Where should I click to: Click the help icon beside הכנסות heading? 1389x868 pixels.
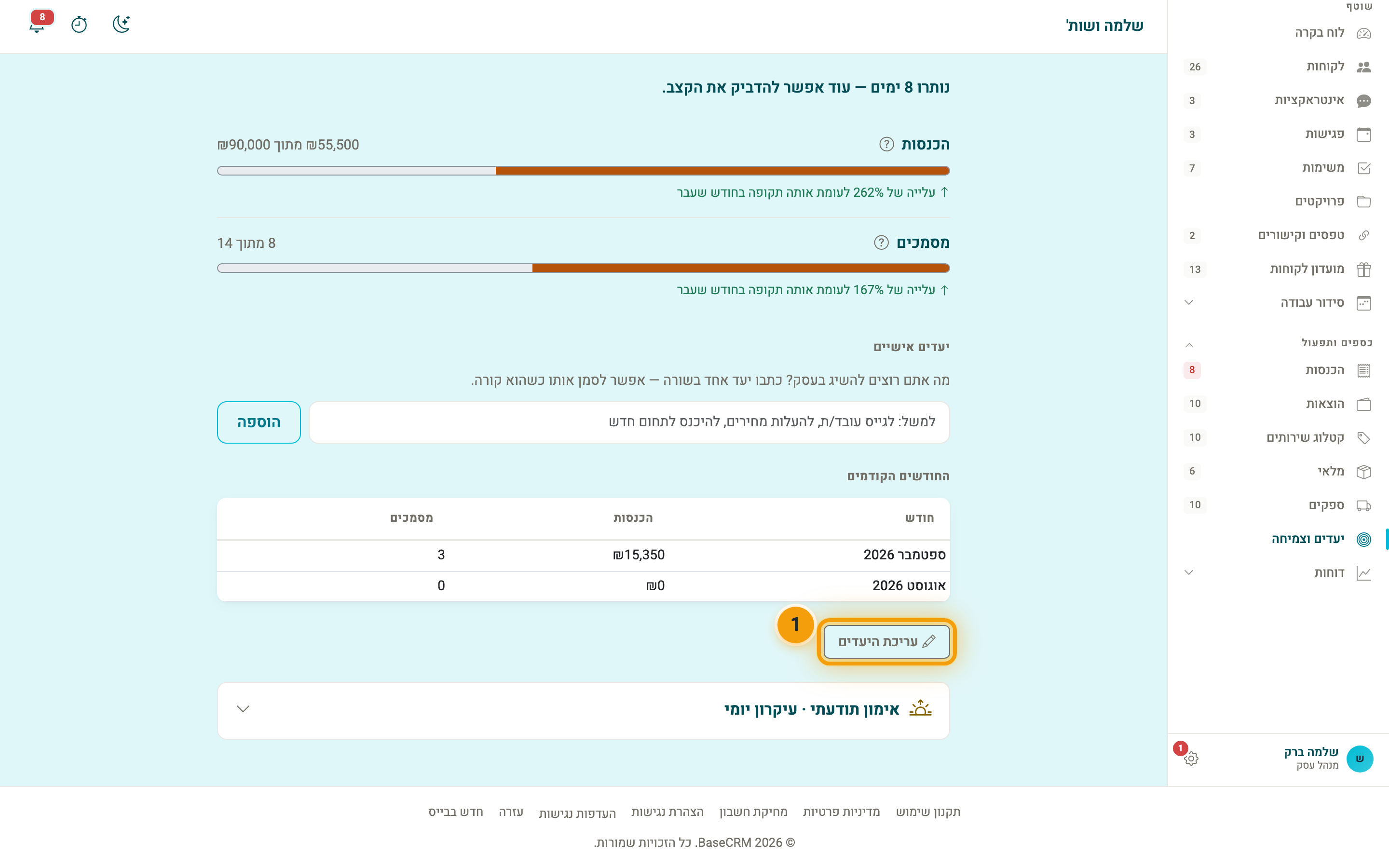[x=886, y=144]
